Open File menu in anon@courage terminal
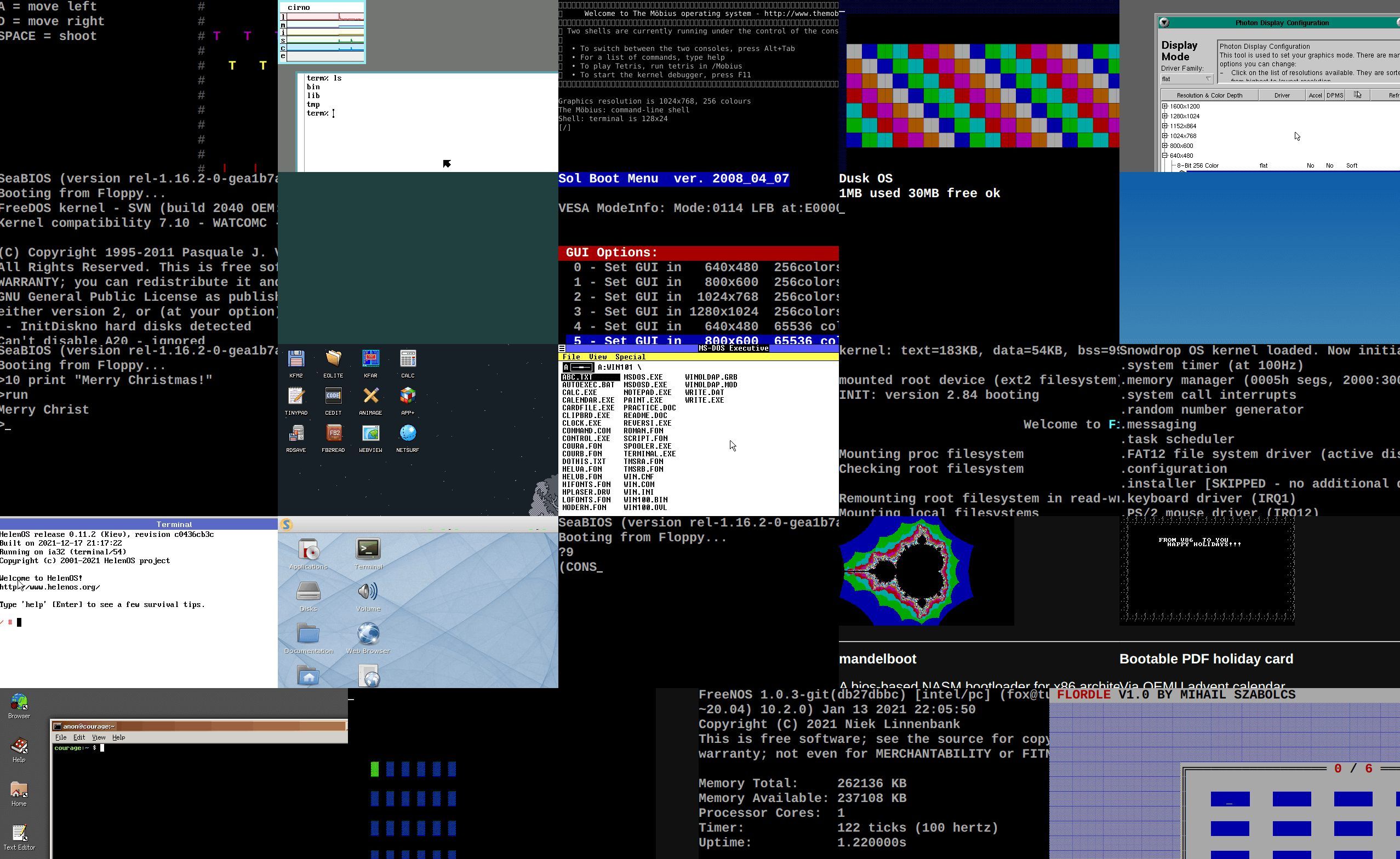The width and height of the screenshot is (1400, 859). [61, 737]
